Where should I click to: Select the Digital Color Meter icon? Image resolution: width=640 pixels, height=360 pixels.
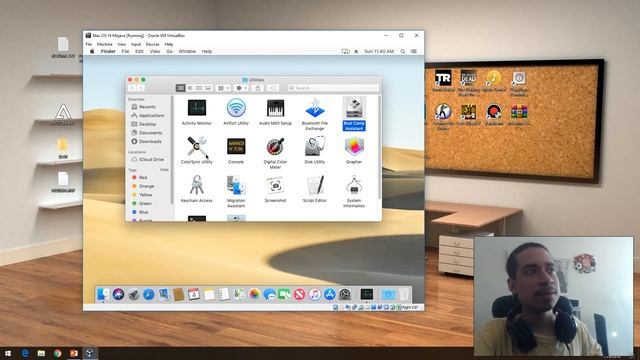[x=276, y=147]
